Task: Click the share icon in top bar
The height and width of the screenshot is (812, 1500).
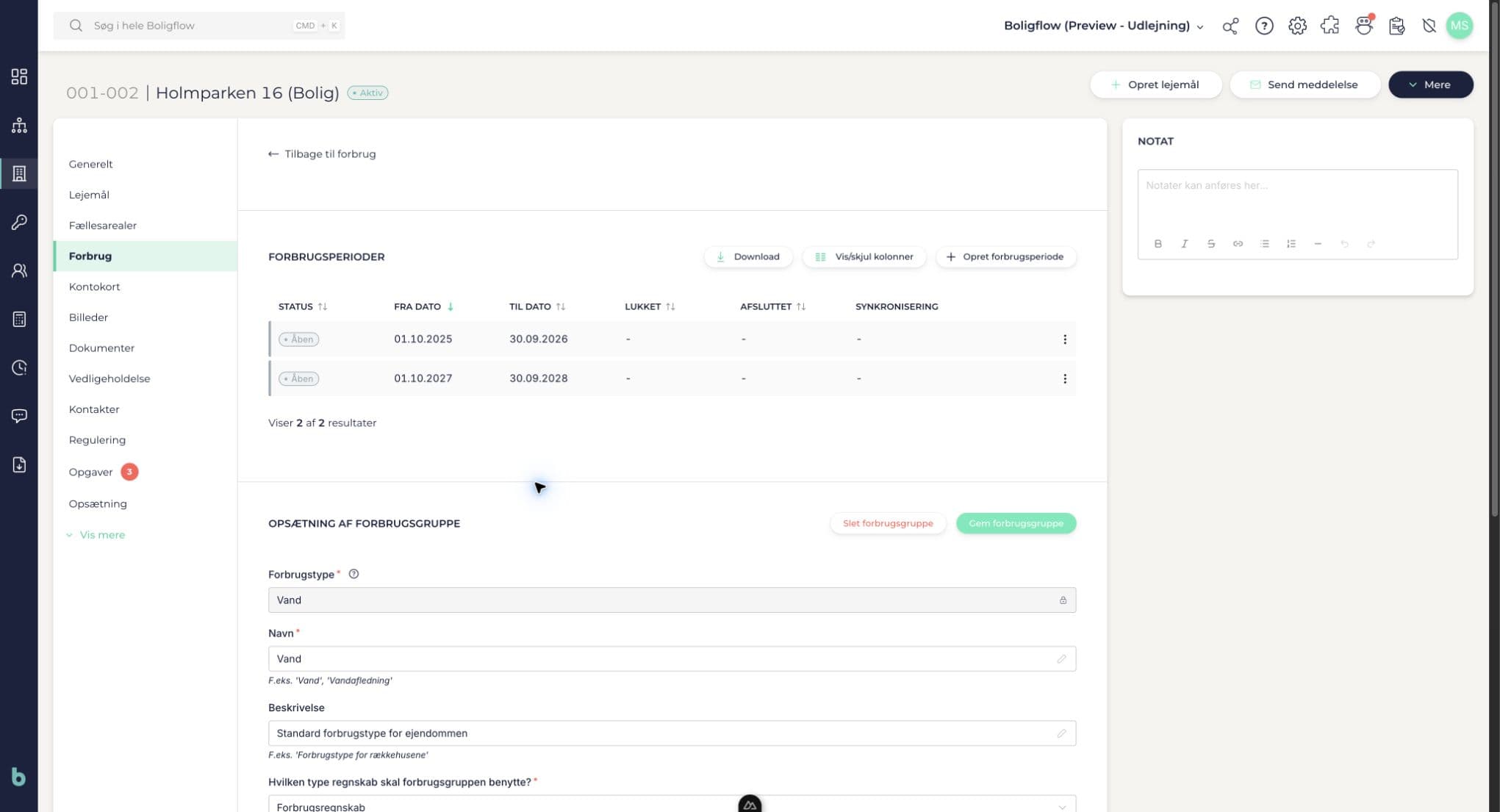Action: tap(1230, 26)
